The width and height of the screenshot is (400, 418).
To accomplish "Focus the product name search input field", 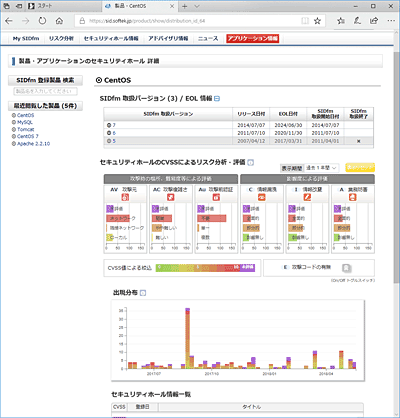I will click(45, 91).
